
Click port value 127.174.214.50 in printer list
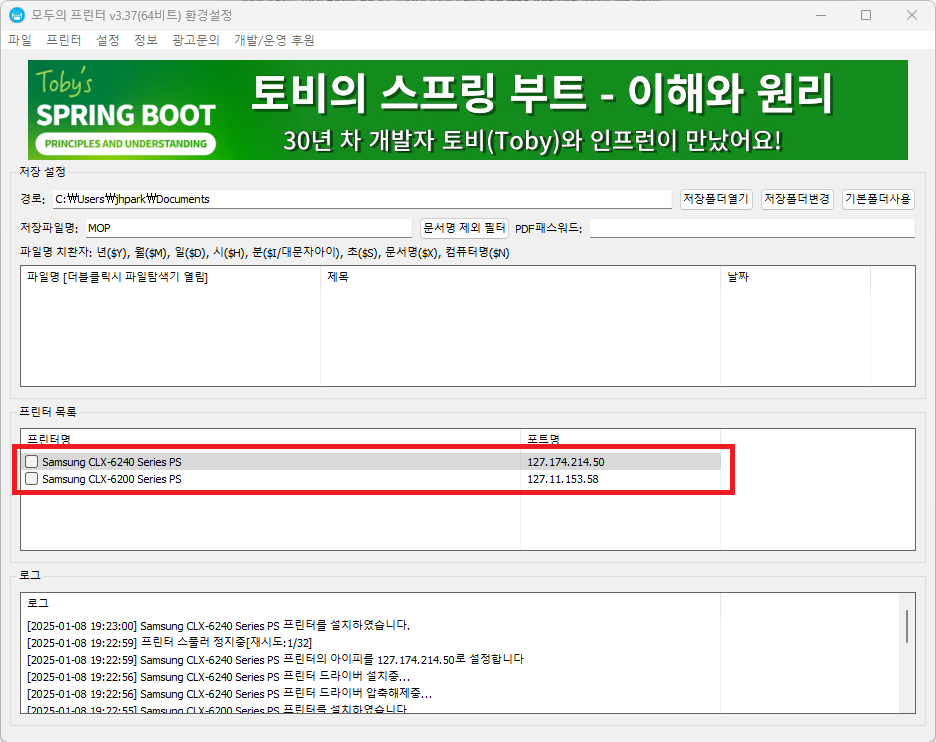[x=566, y=462]
